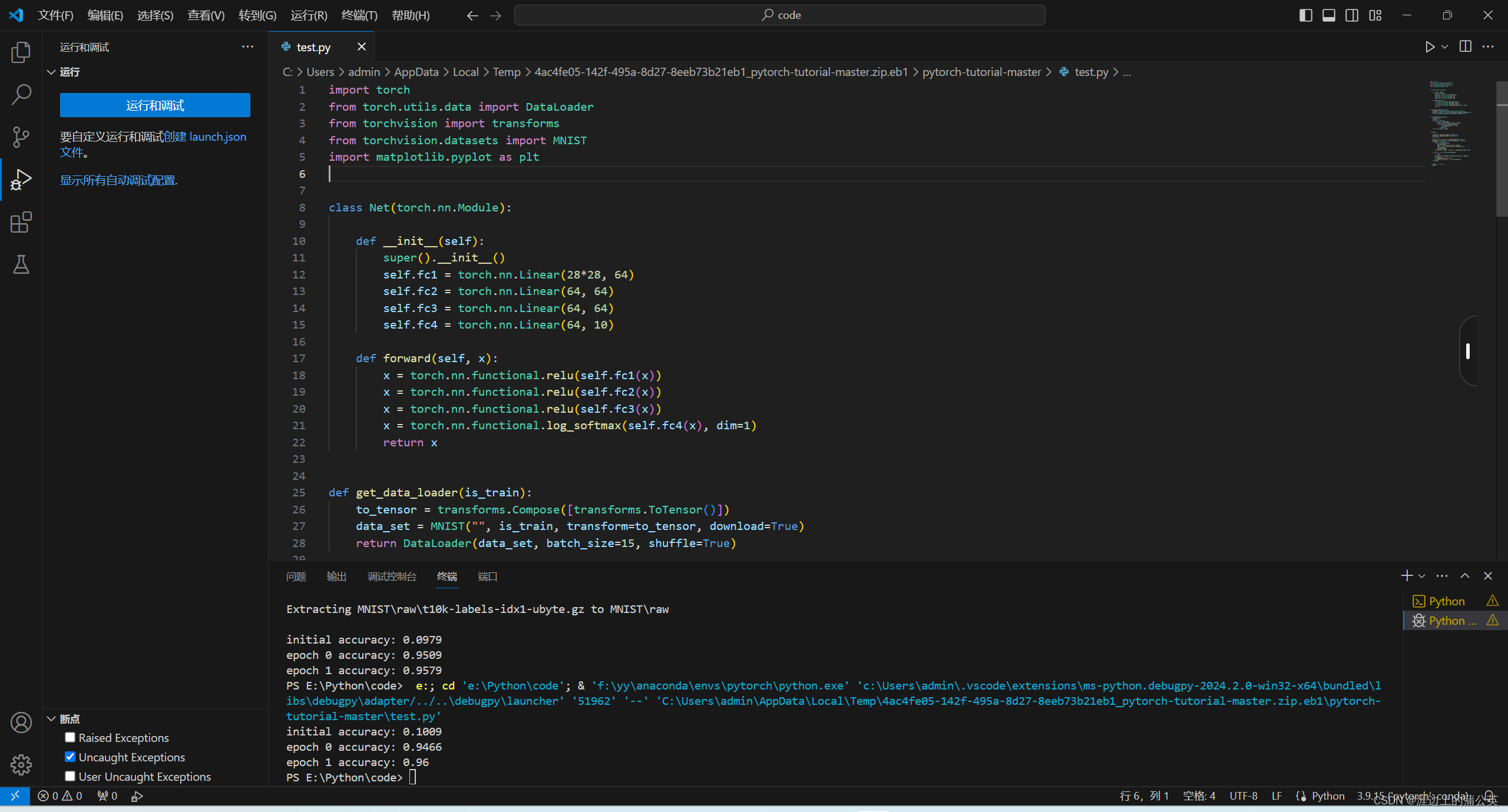
Task: Open Source Control view icon
Action: (x=21, y=137)
